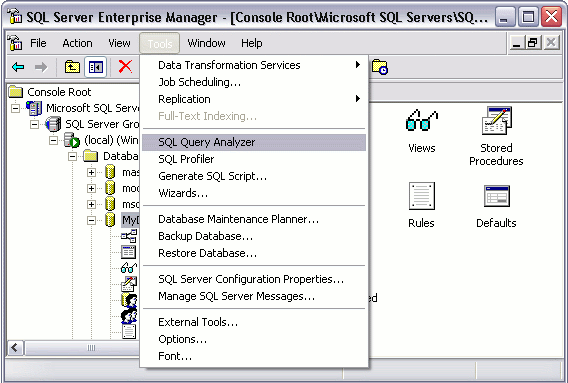This screenshot has width=568, height=383.
Task: Open the Replication submenu
Action: point(254,99)
